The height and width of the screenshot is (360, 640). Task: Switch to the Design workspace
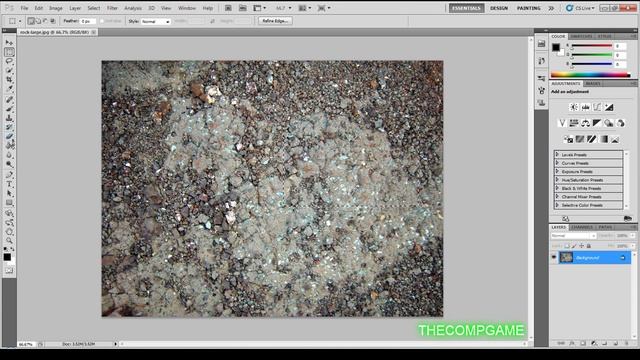499,8
